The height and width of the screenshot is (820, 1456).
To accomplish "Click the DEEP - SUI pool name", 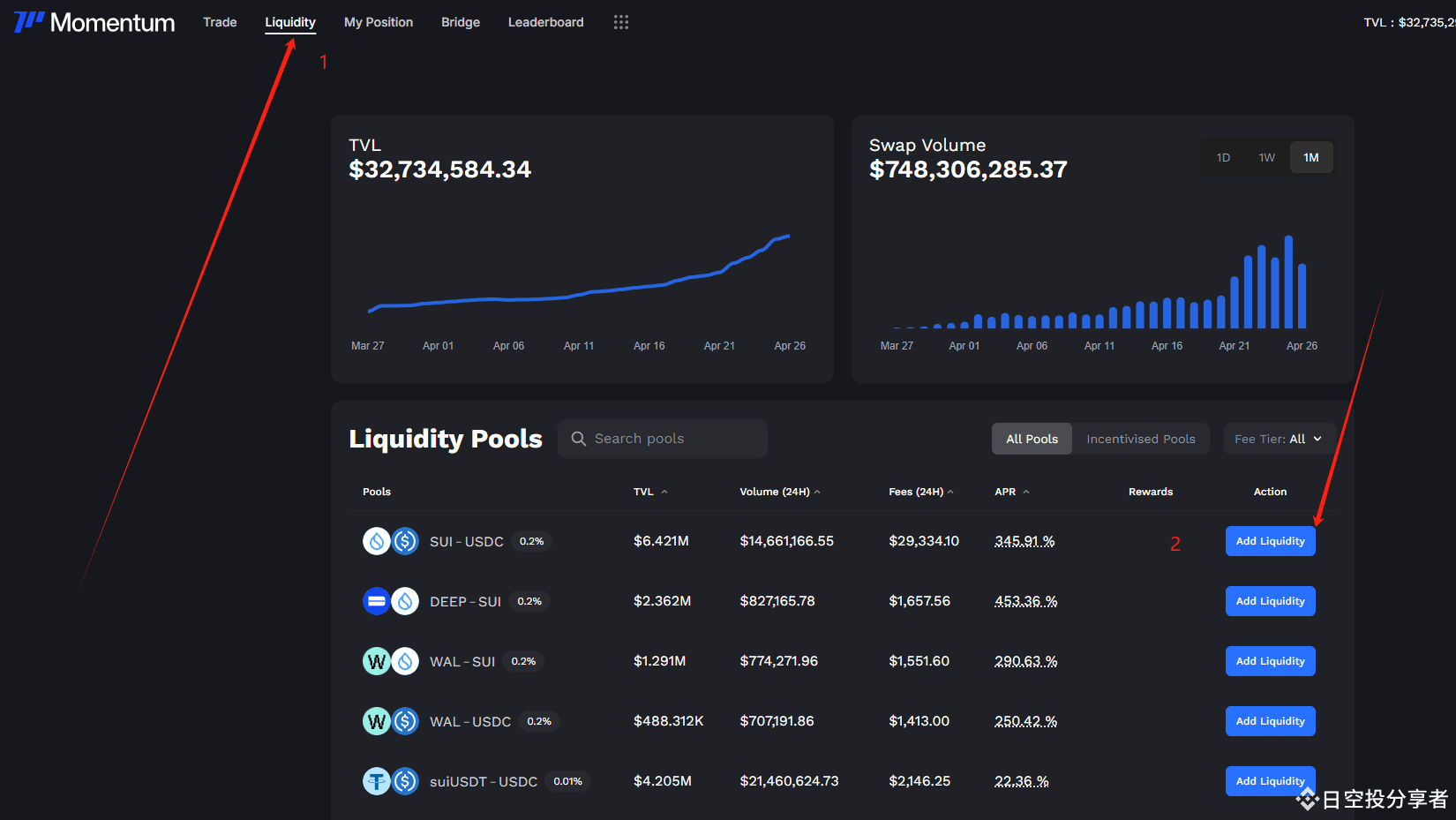I will [465, 601].
